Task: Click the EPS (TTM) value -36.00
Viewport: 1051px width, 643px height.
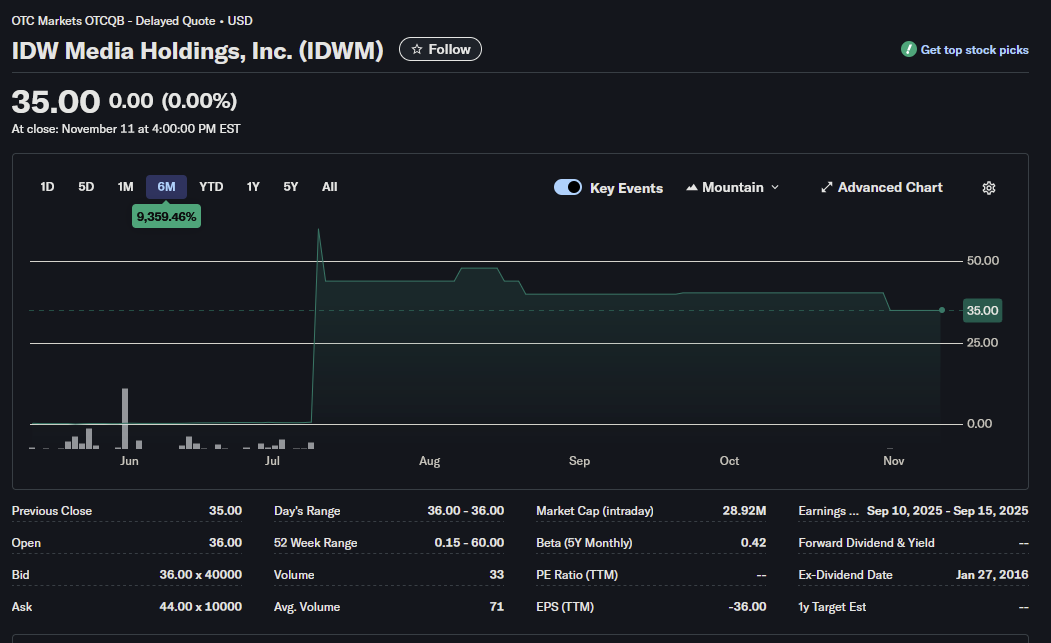Action: (x=747, y=607)
